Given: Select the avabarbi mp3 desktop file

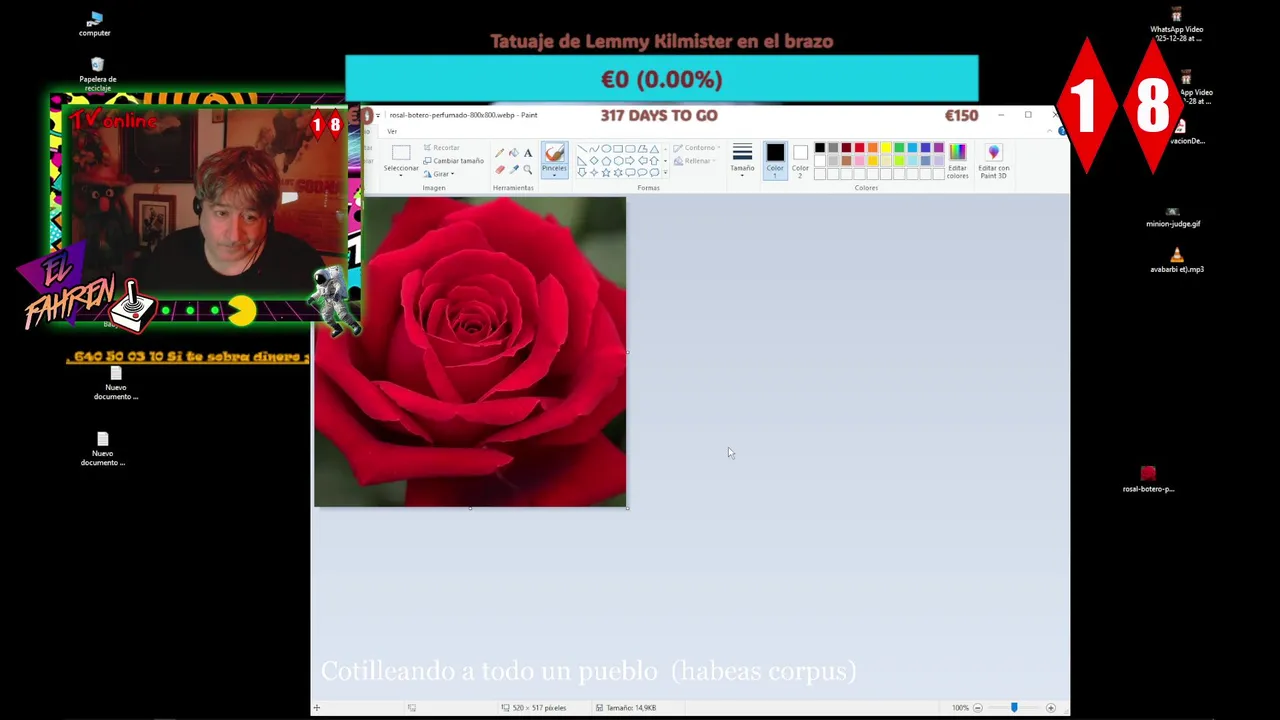Looking at the screenshot, I should click(x=1176, y=261).
